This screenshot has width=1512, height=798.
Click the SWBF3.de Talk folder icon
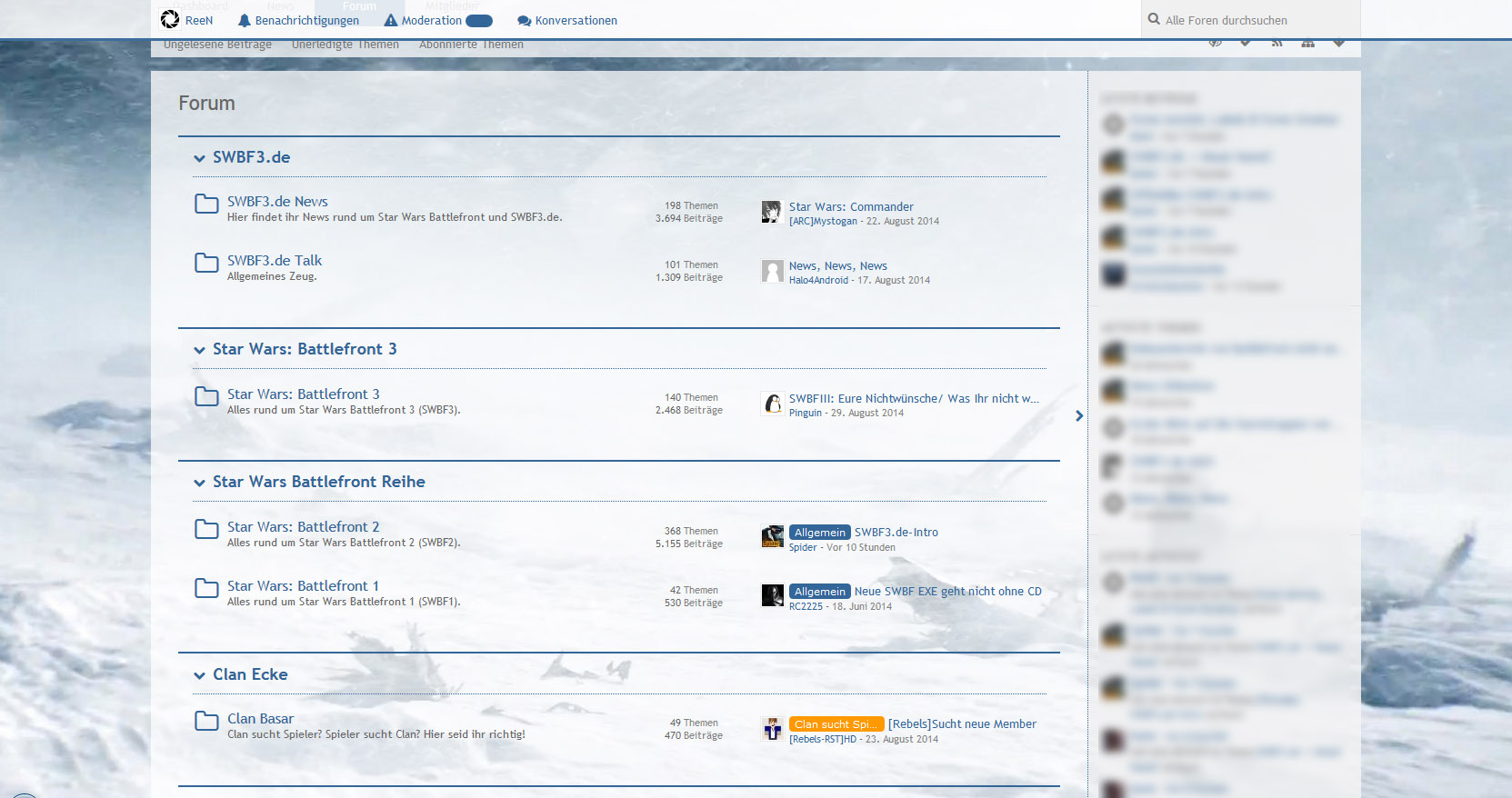206,263
